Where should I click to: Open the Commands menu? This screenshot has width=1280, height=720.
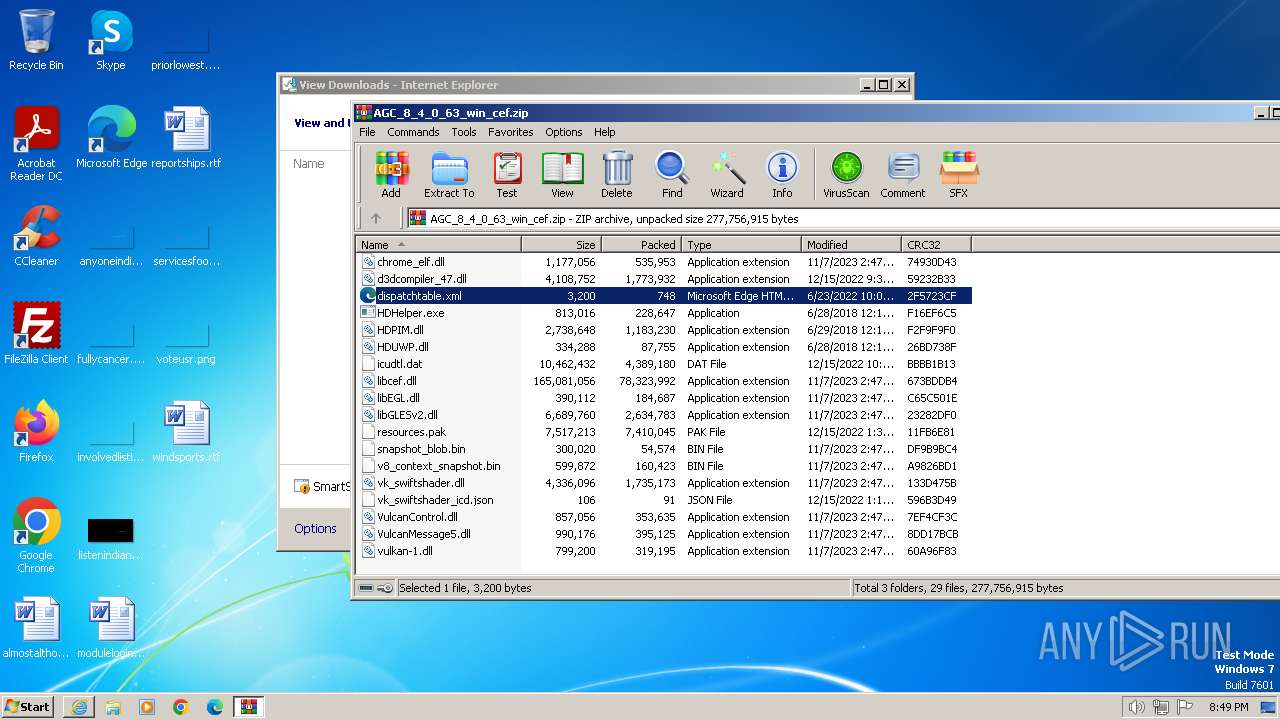413,132
